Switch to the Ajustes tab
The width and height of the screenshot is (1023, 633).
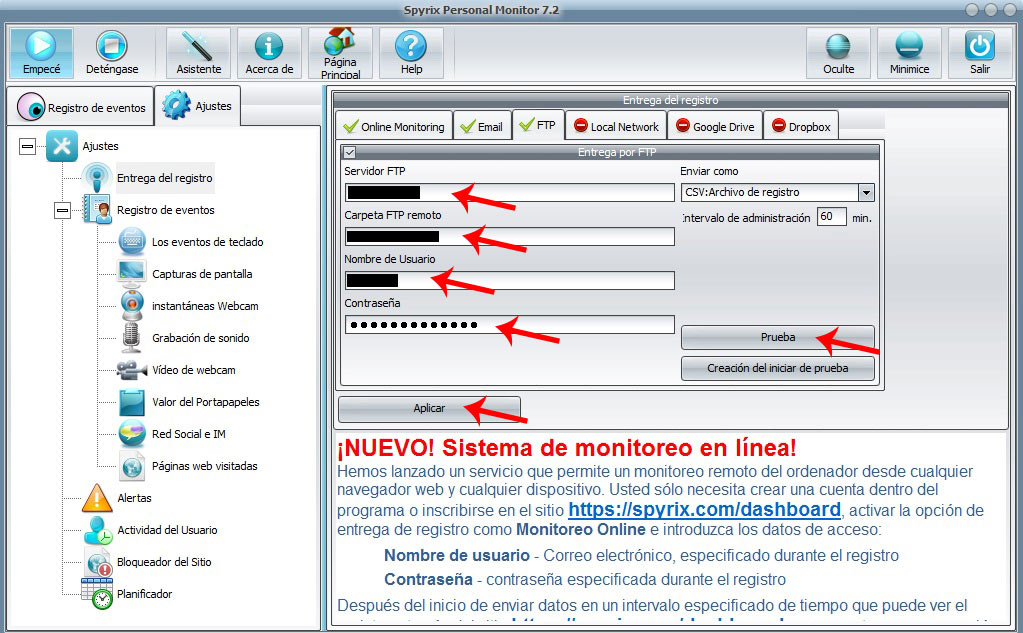tap(197, 106)
